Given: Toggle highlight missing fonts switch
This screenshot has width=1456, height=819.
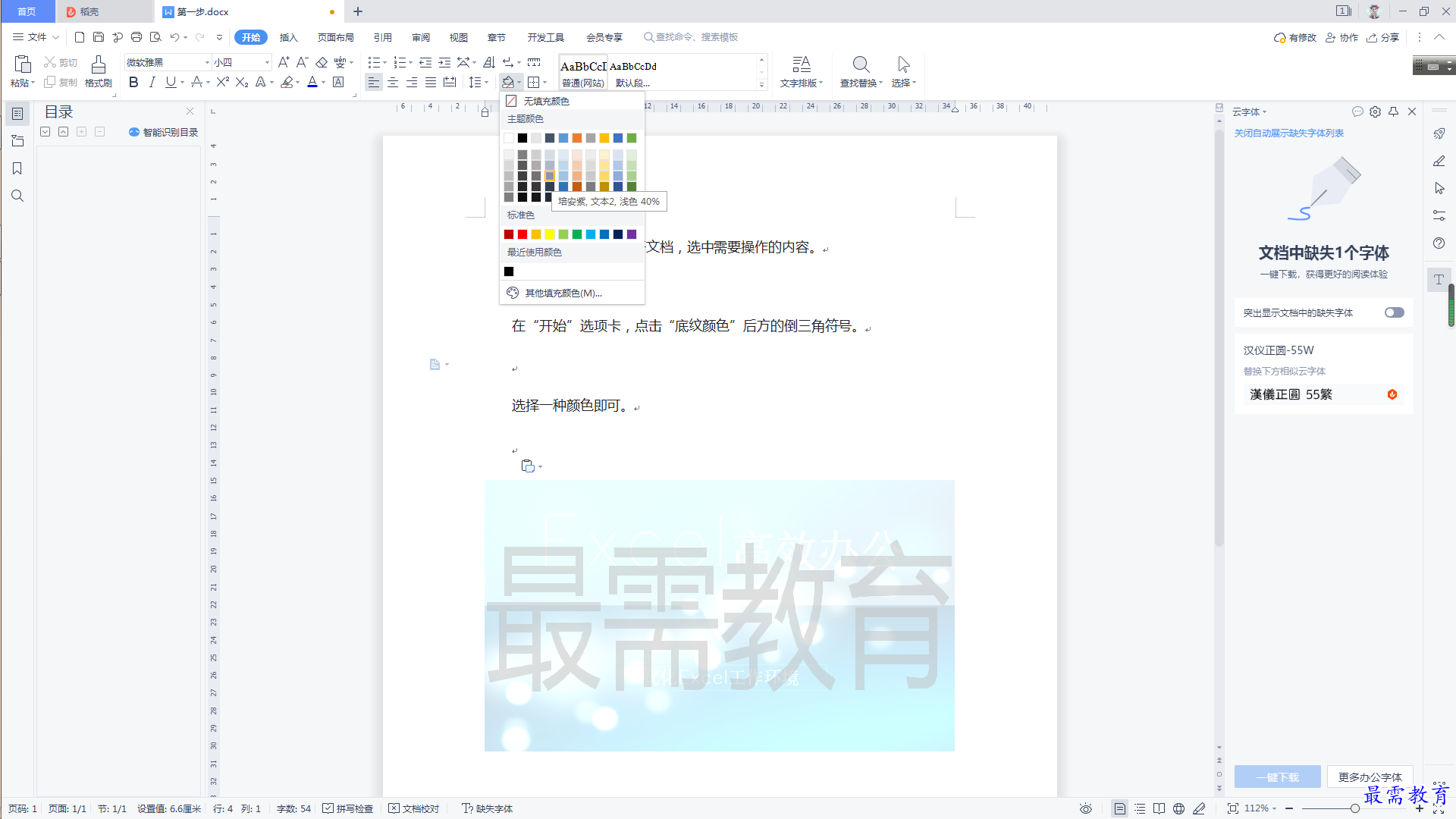Looking at the screenshot, I should pyautogui.click(x=1394, y=312).
